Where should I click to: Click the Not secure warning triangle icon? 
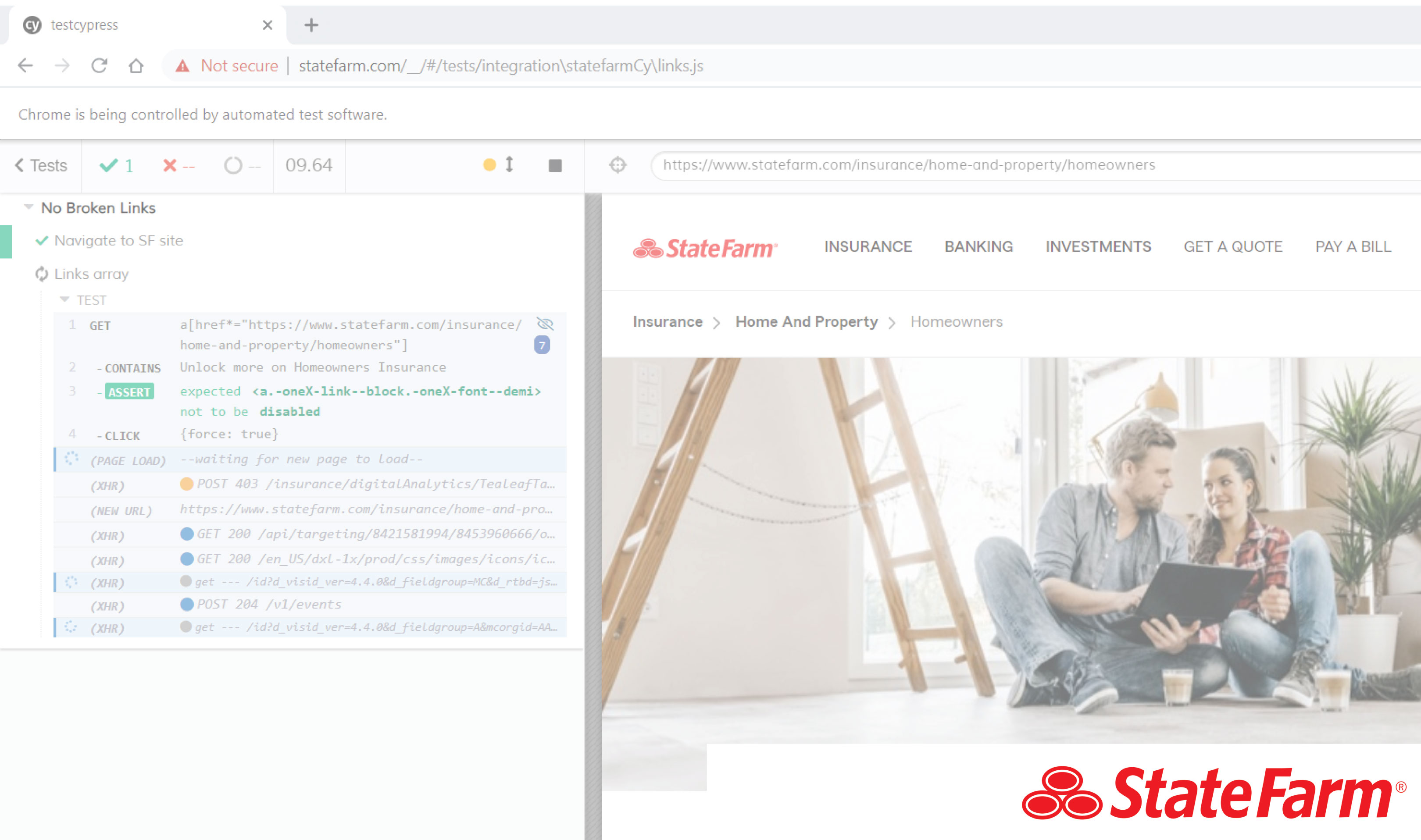(182, 66)
